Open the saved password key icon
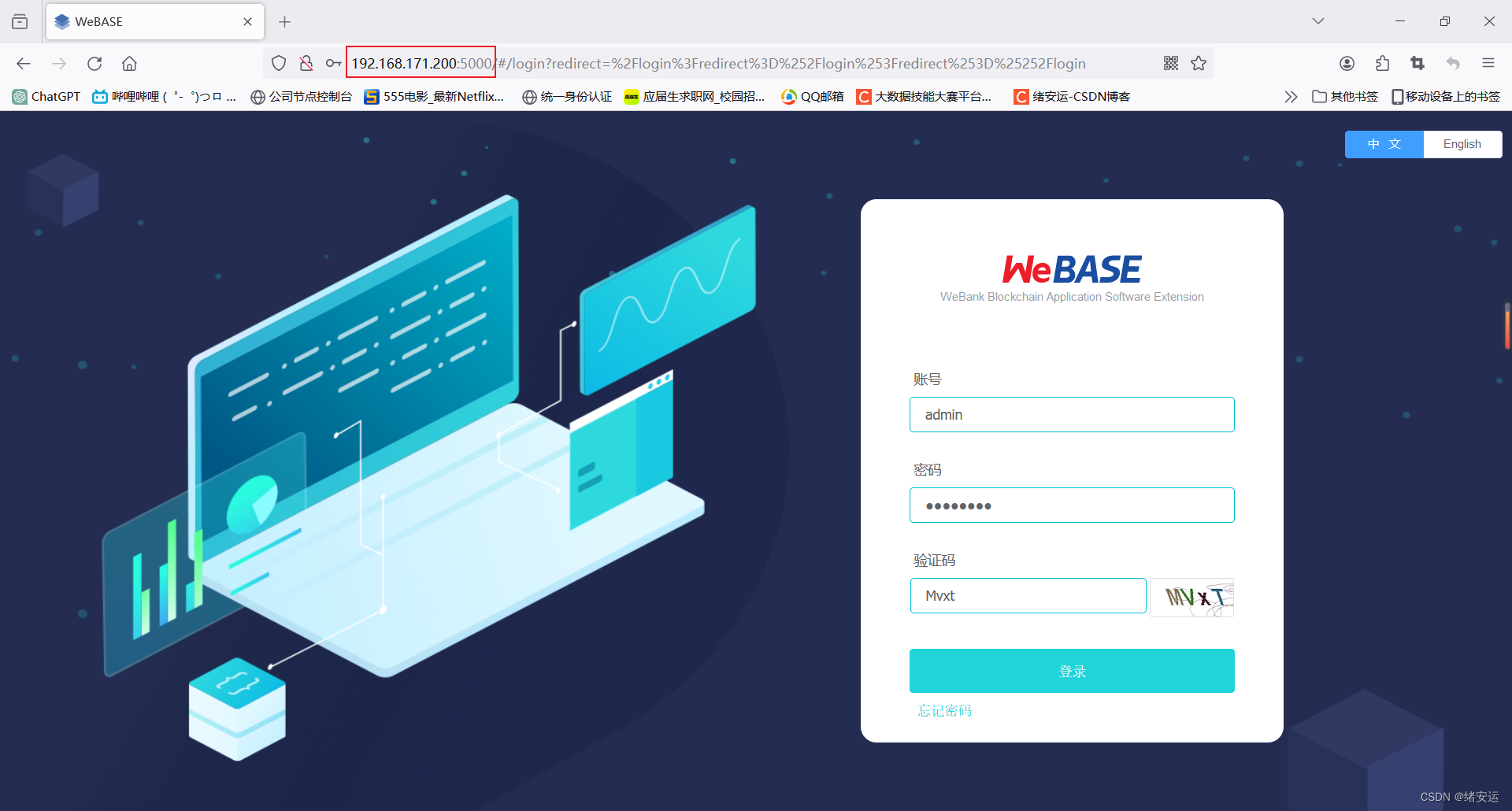The image size is (1512, 811). click(x=333, y=64)
